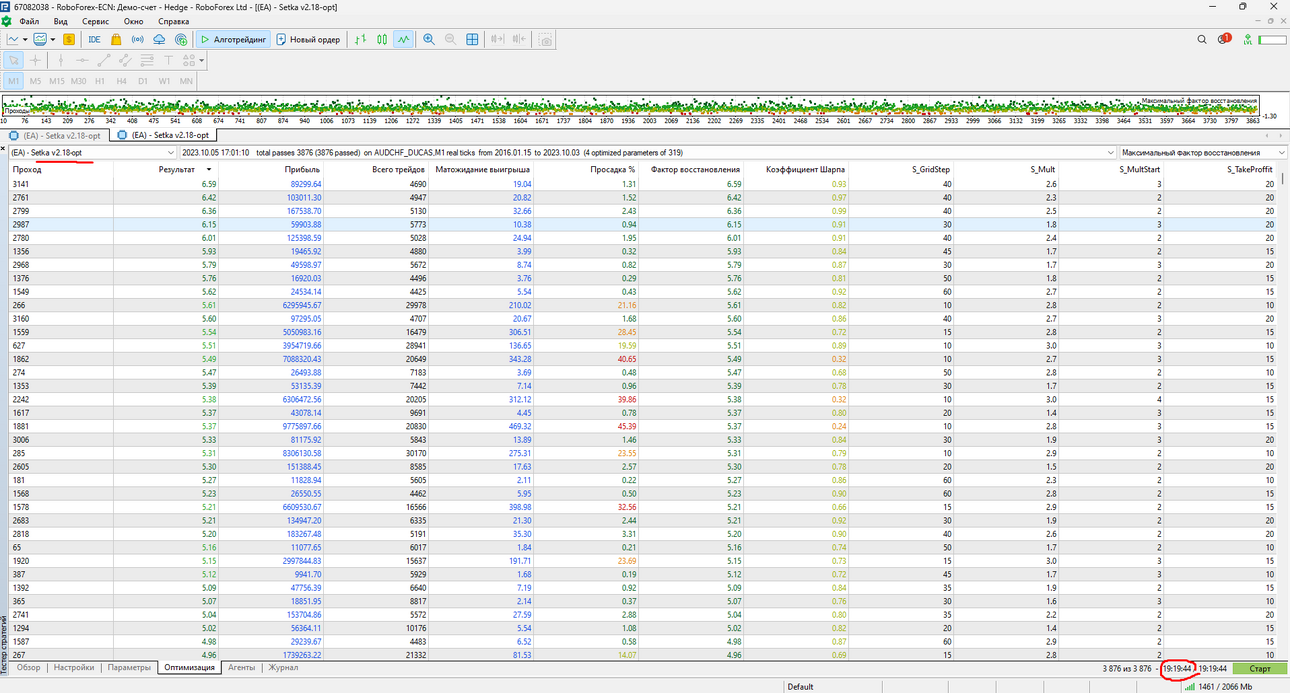
Task: Open the Файл menu
Action: click(29, 21)
